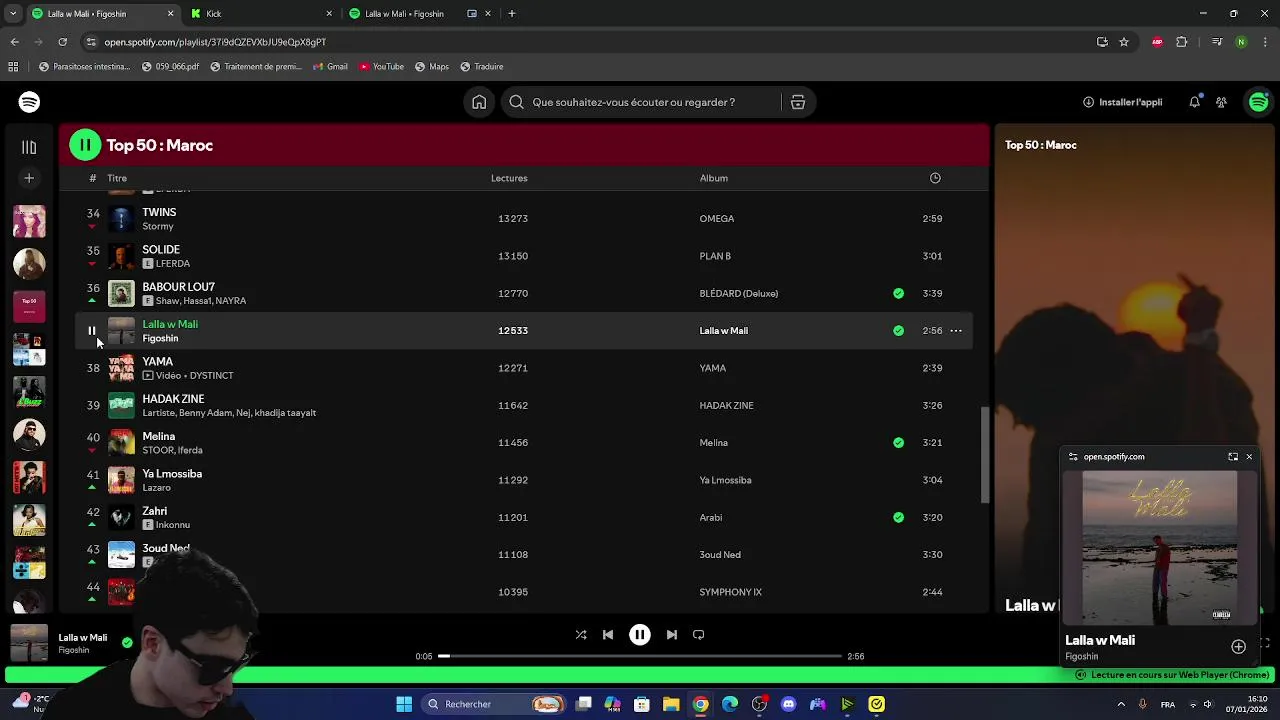
Task: Pause playlist with the green header button
Action: (85, 145)
